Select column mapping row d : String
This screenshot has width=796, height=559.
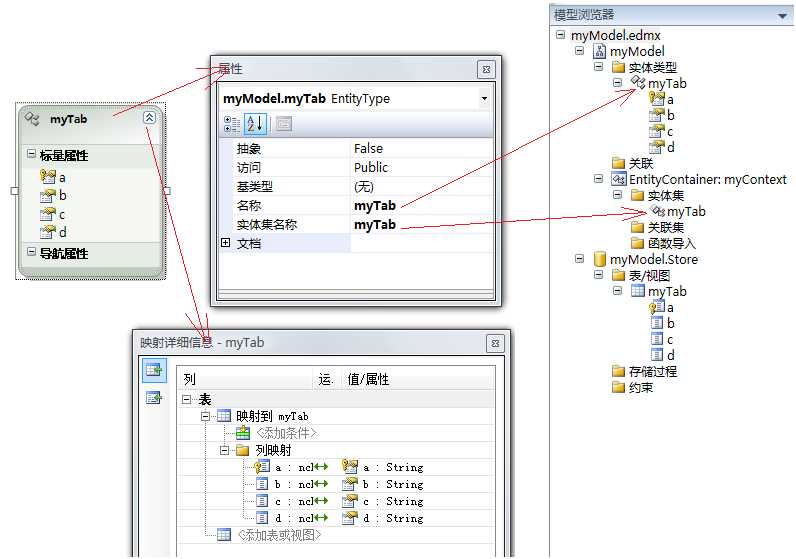[x=336, y=518]
